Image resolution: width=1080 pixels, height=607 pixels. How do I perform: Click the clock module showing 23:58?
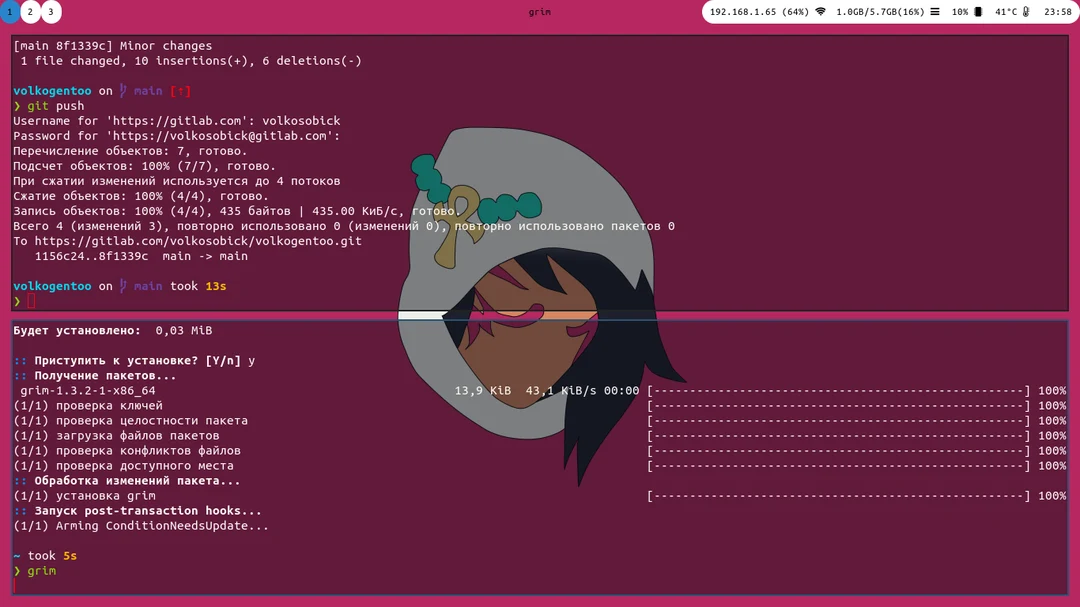(1056, 12)
